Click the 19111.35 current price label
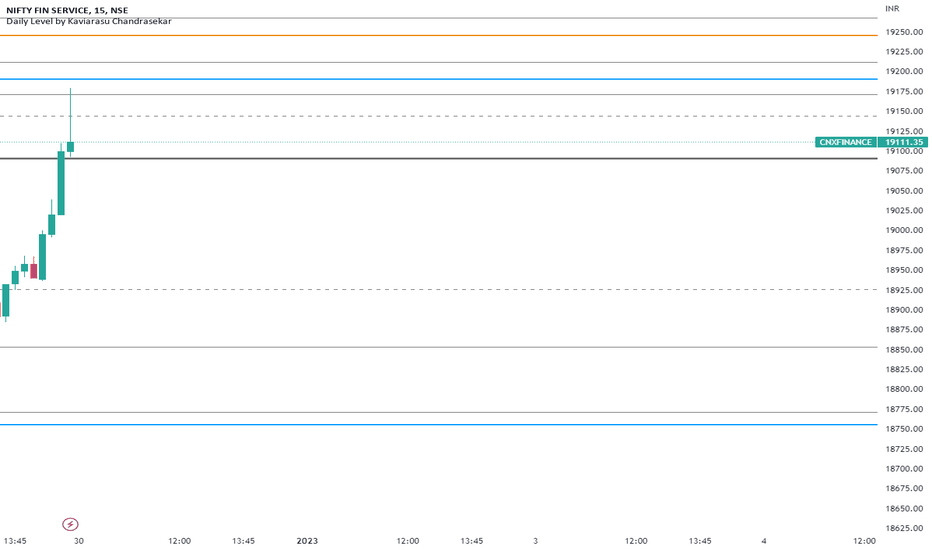The width and height of the screenshot is (932, 550). (x=903, y=142)
